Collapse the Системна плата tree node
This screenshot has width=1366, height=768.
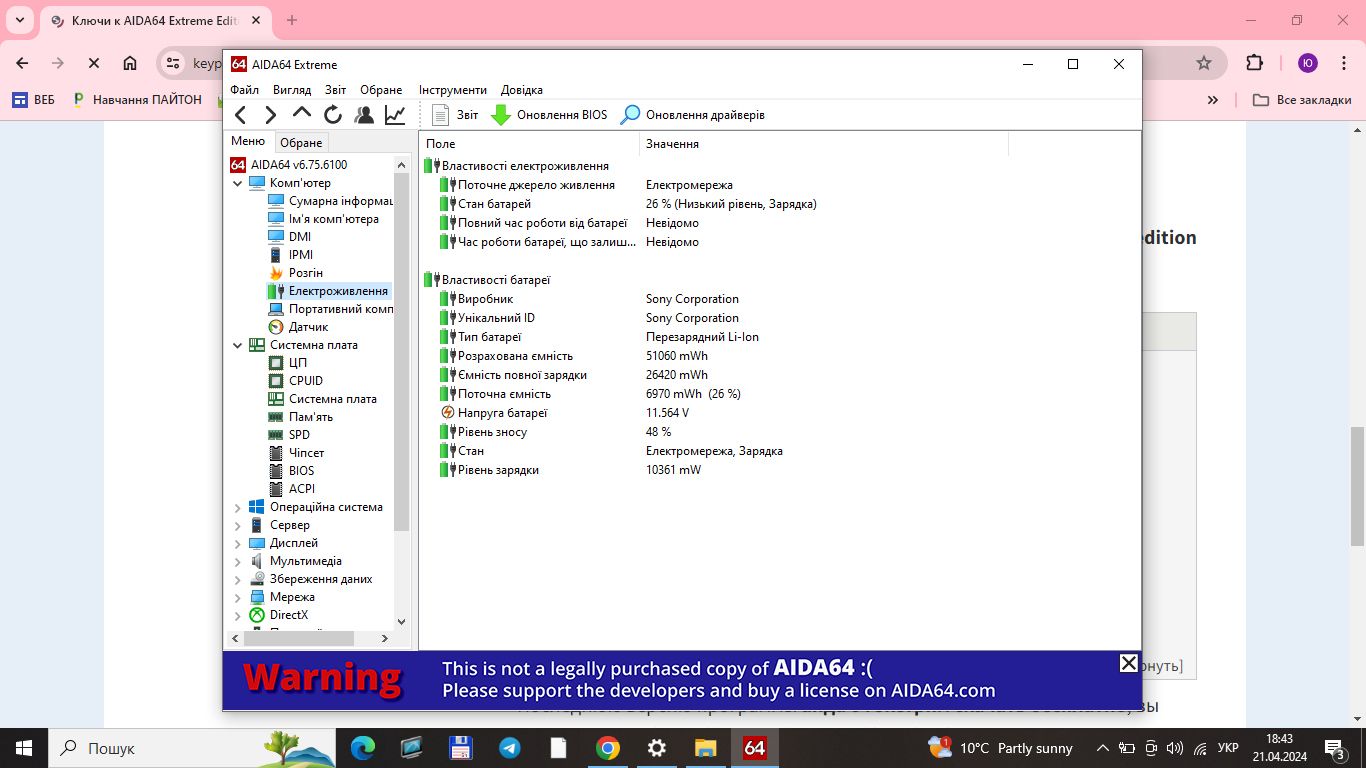click(x=238, y=345)
